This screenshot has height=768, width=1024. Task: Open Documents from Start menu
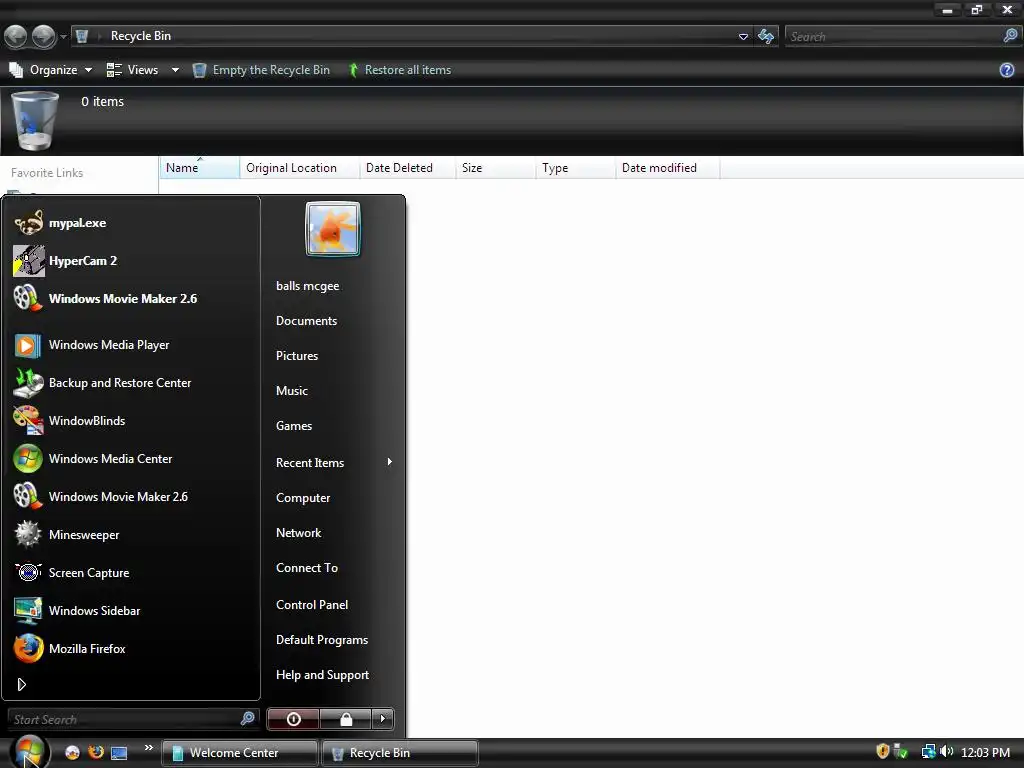306,321
